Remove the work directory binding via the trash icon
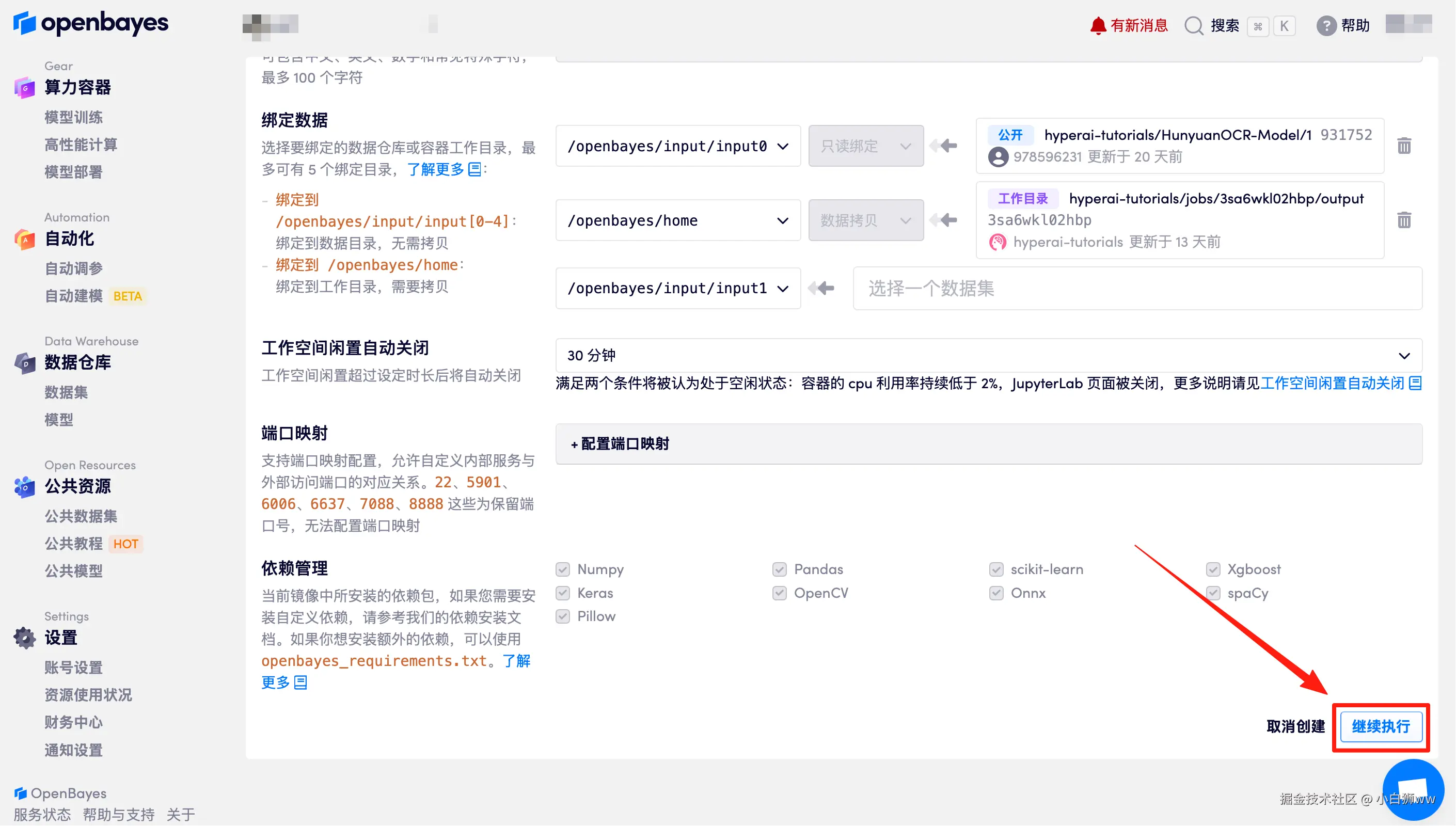The image size is (1456, 826). (x=1404, y=220)
